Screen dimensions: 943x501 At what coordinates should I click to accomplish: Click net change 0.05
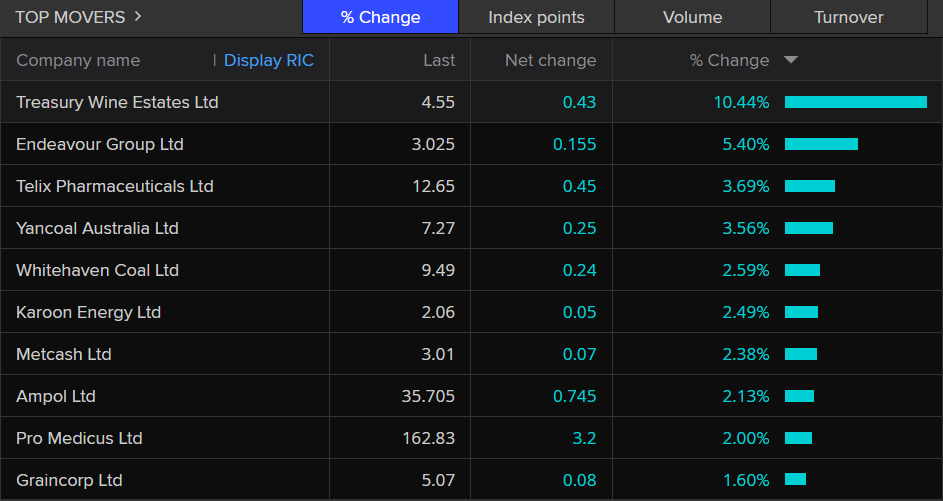point(579,312)
